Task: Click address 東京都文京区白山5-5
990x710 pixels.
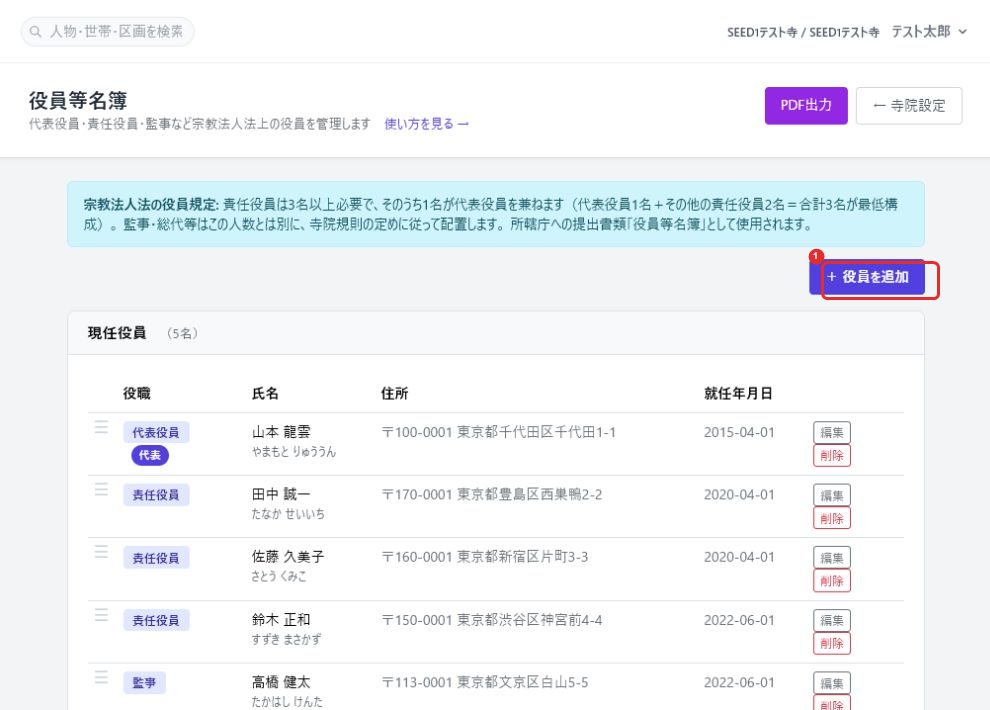Action: tap(522, 683)
